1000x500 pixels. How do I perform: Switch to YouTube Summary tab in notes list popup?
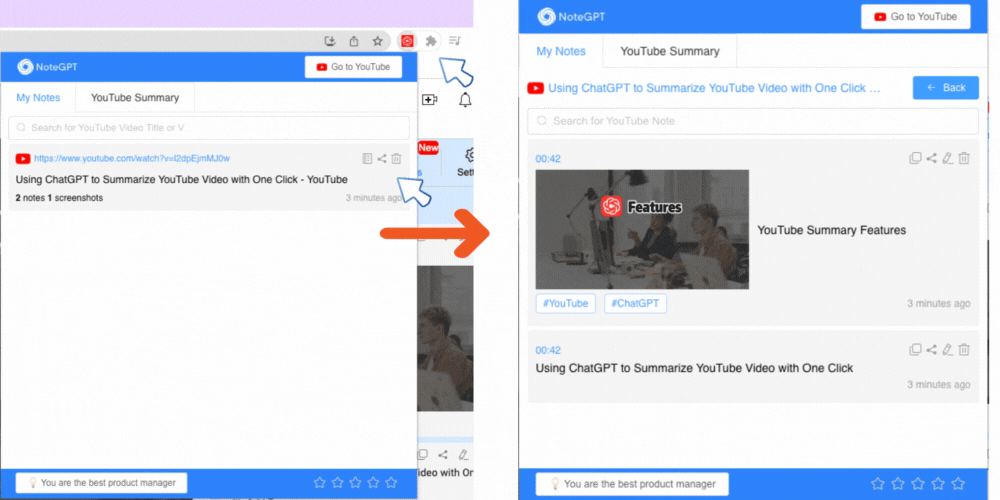click(135, 98)
